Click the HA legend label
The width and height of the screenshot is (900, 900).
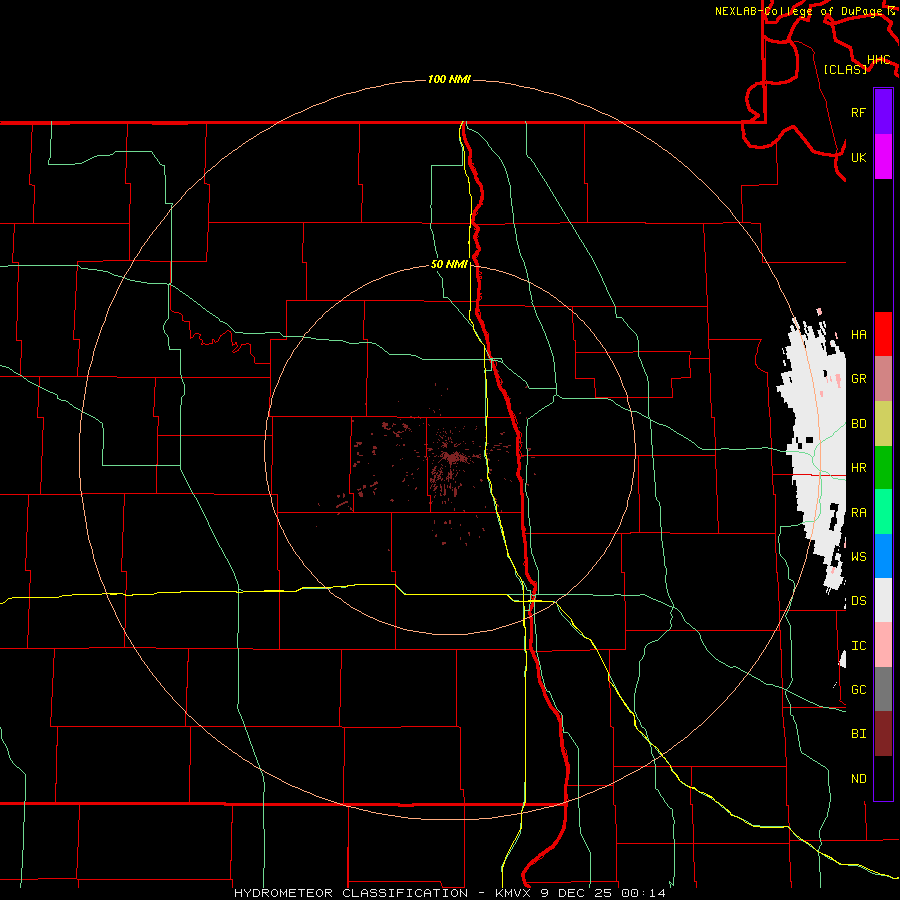point(859,334)
